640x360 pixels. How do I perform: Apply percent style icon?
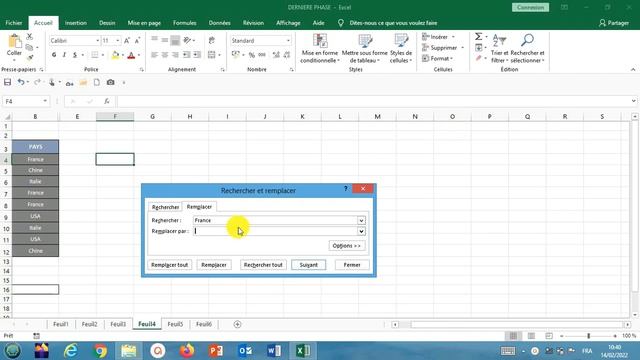252,55
